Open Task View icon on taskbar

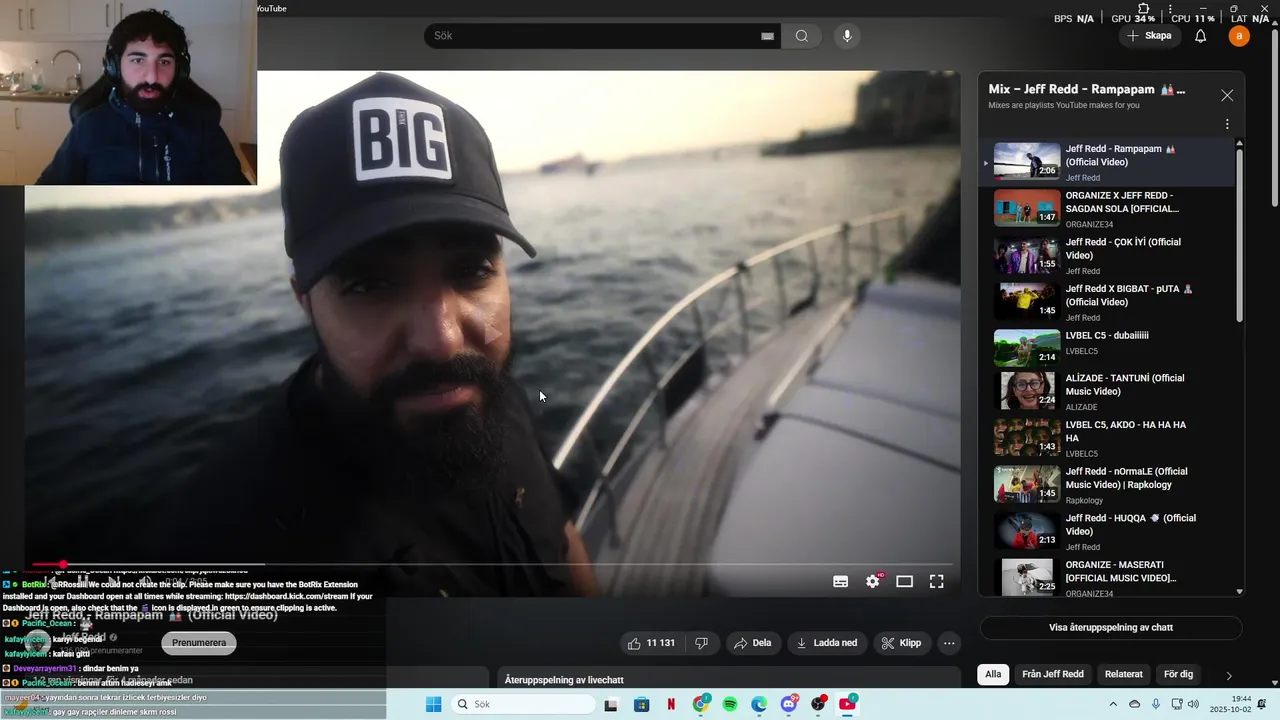coord(611,704)
